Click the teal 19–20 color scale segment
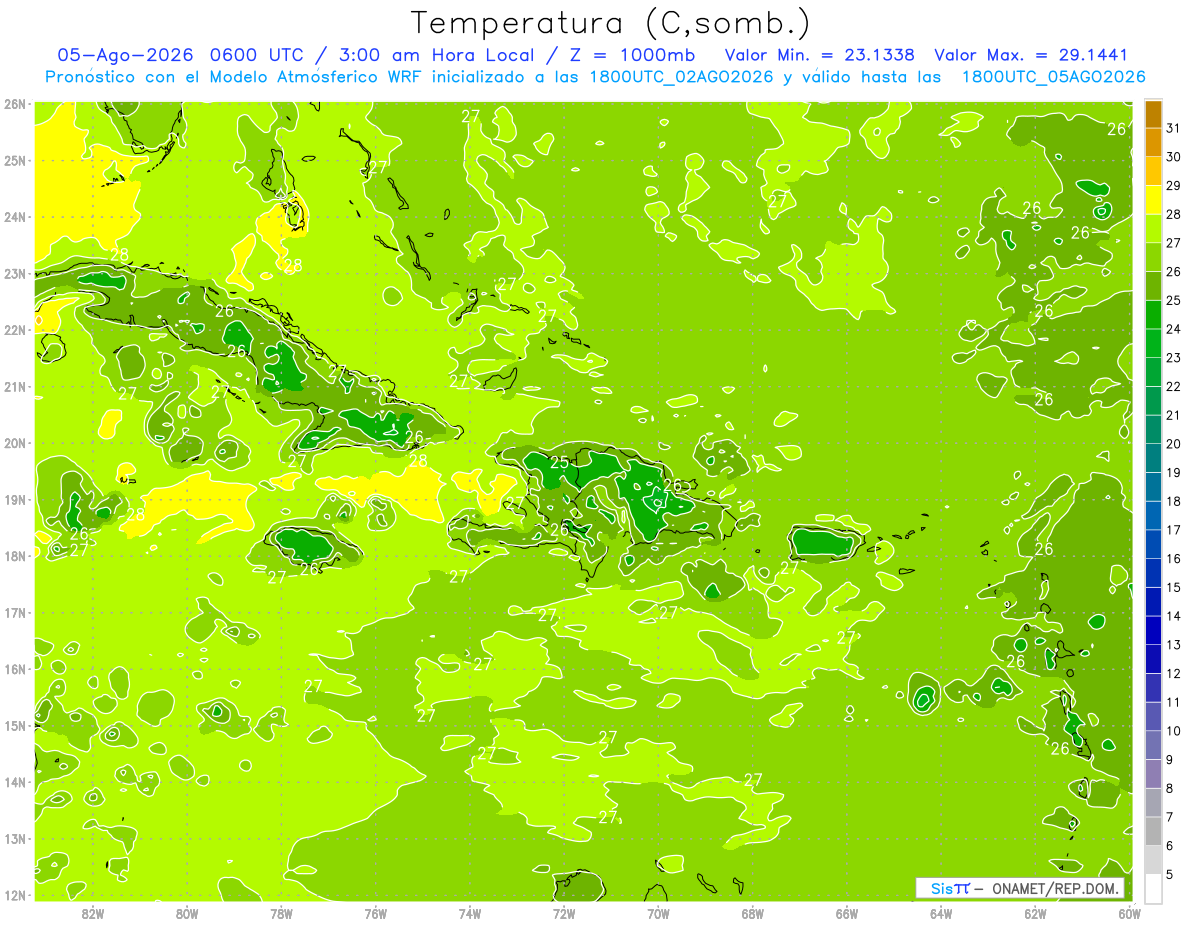Screen dimensions: 1200x927 (x=1153, y=458)
